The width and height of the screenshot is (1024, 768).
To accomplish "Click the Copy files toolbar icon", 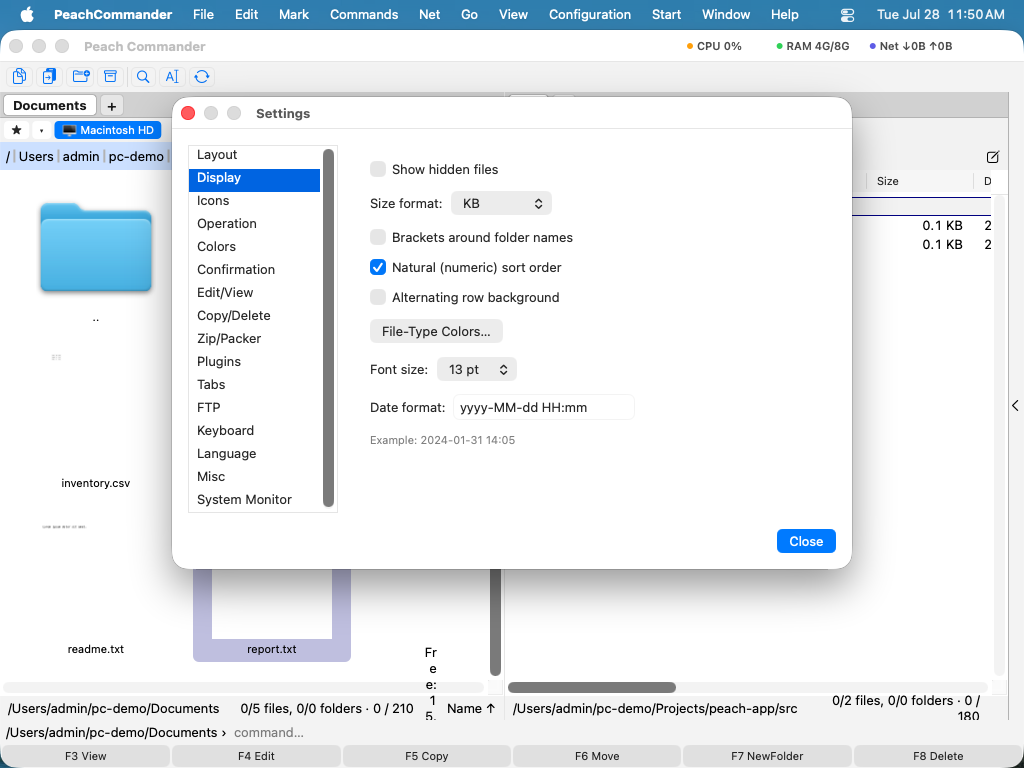I will click(20, 76).
